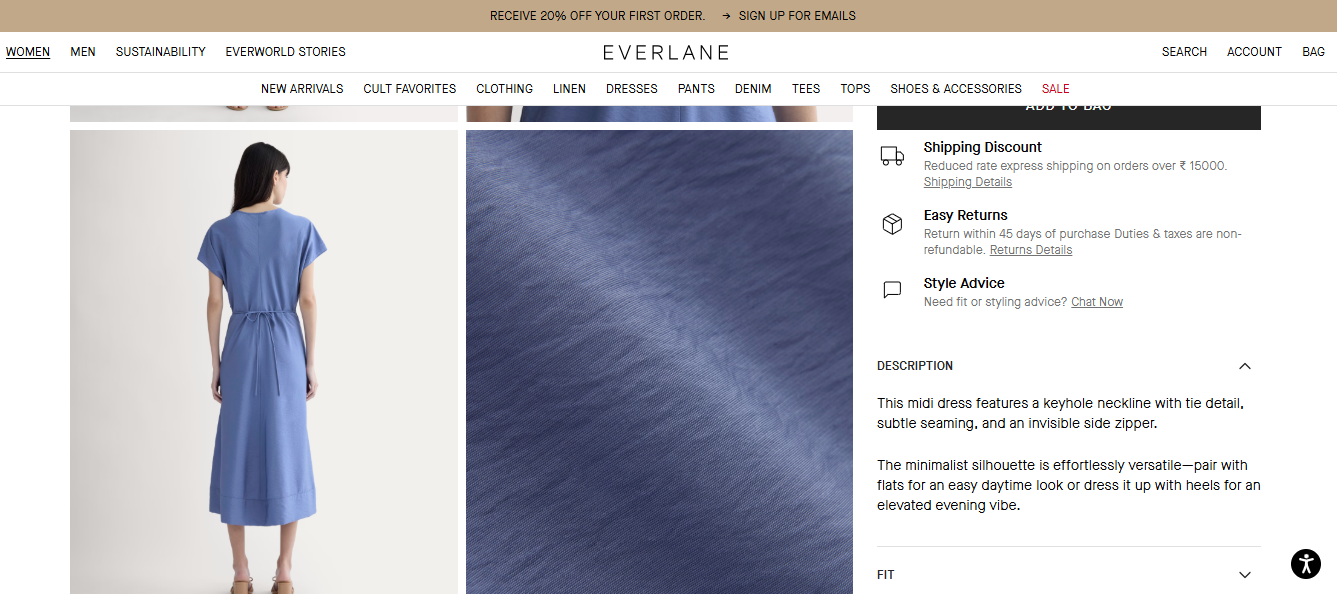Collapse the Description section chevron
Image resolution: width=1337 pixels, height=594 pixels.
coord(1245,366)
